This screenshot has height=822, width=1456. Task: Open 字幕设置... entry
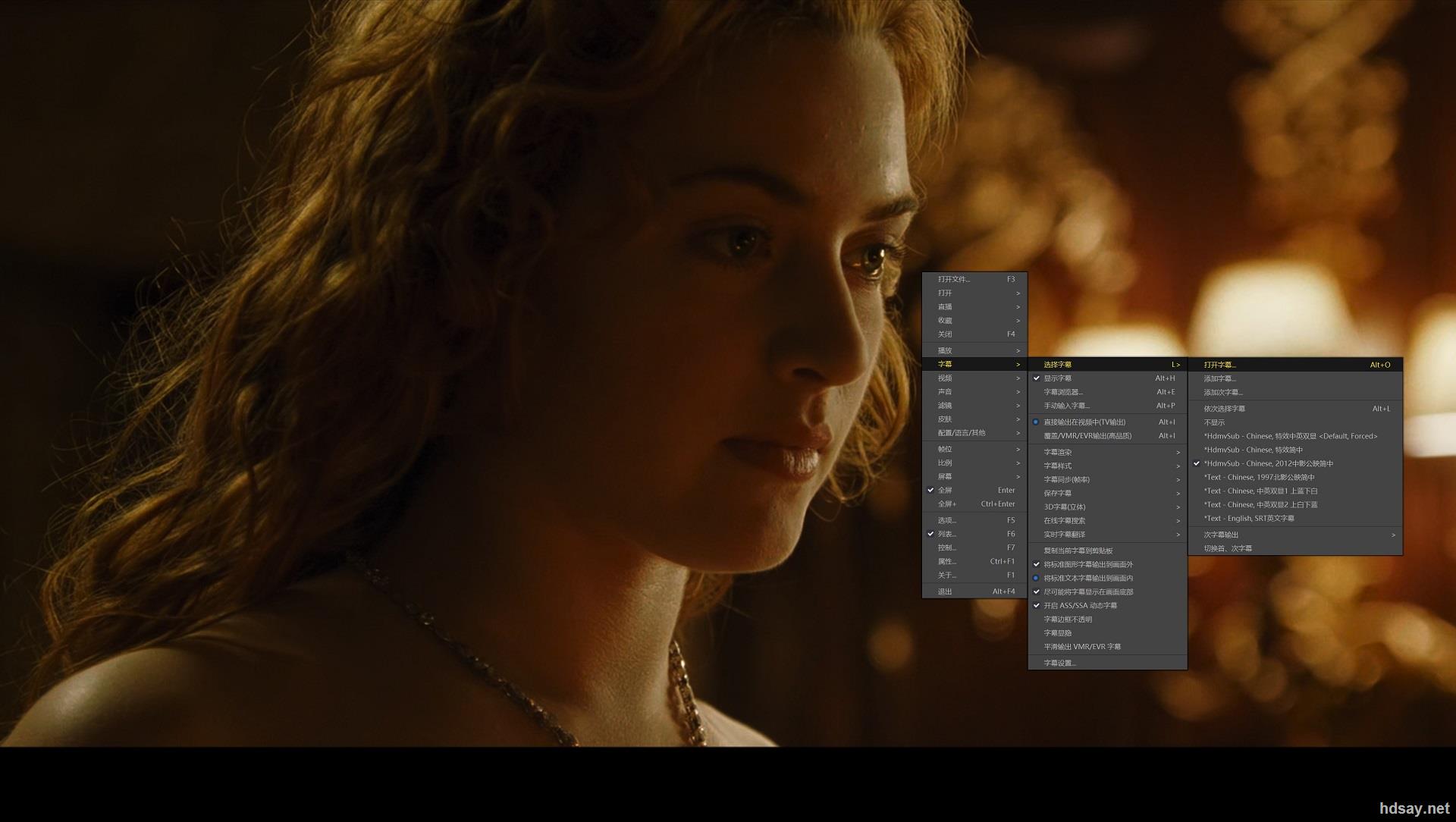click(1107, 663)
